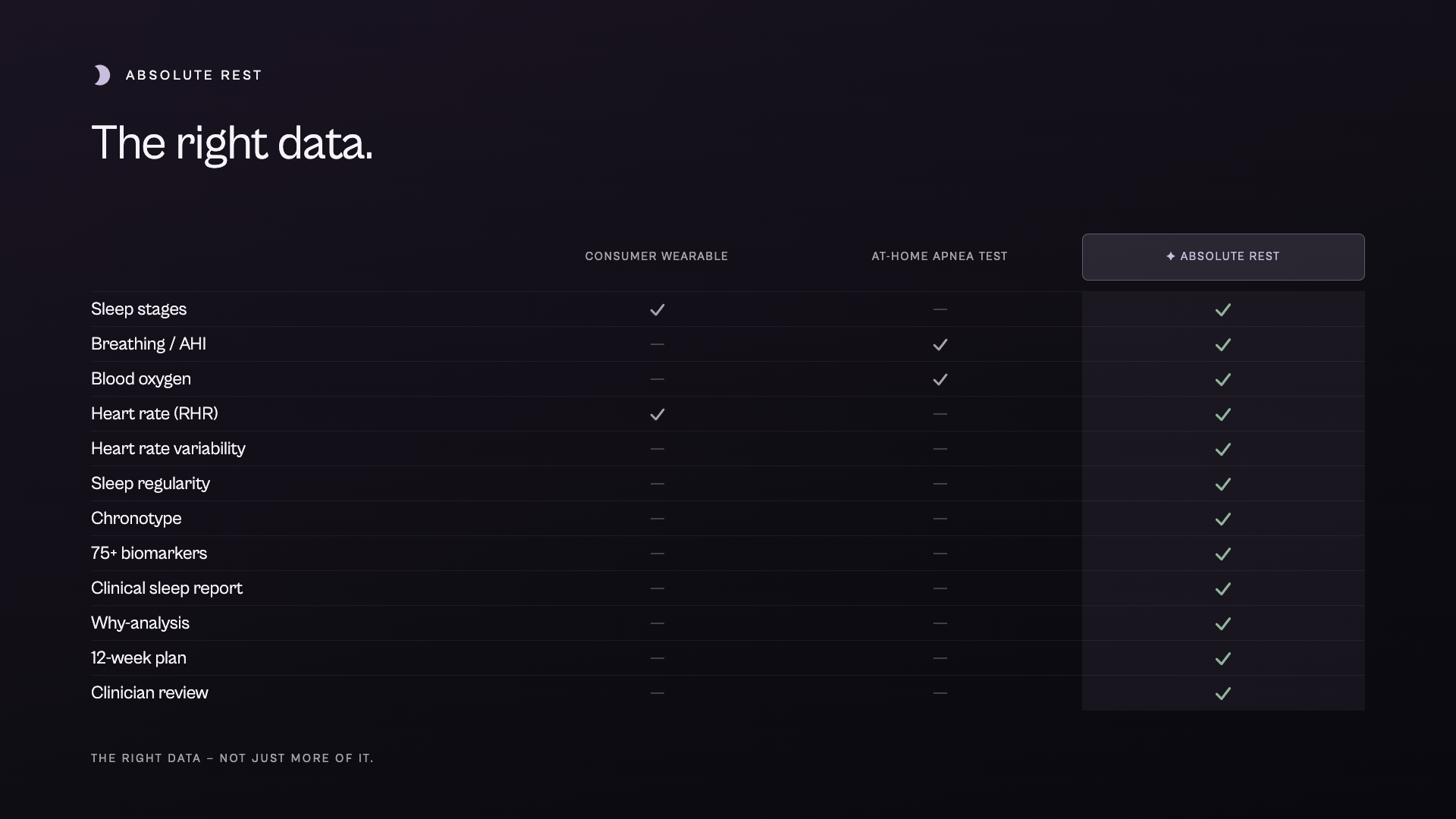Click the Heart rate (RHR) row label
This screenshot has height=819, width=1456.
pyautogui.click(x=155, y=414)
